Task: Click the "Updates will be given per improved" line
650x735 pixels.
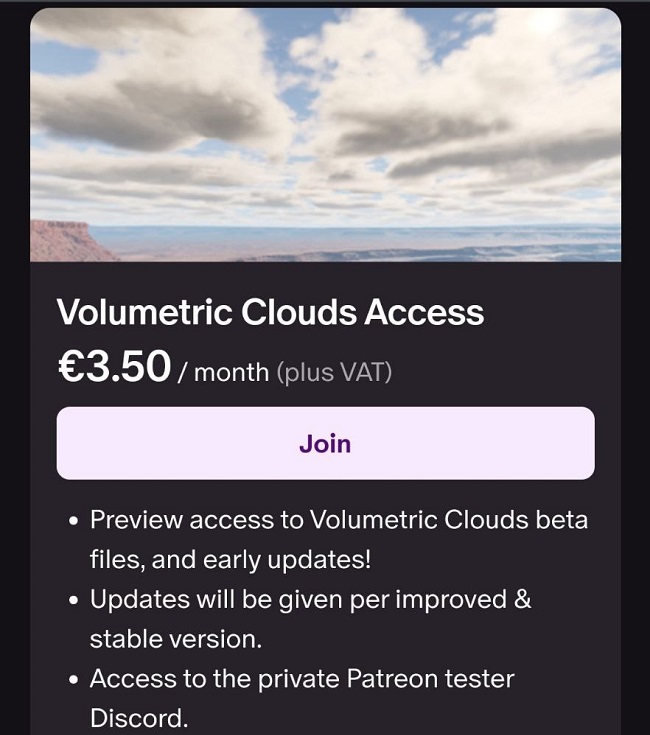Action: 297,599
